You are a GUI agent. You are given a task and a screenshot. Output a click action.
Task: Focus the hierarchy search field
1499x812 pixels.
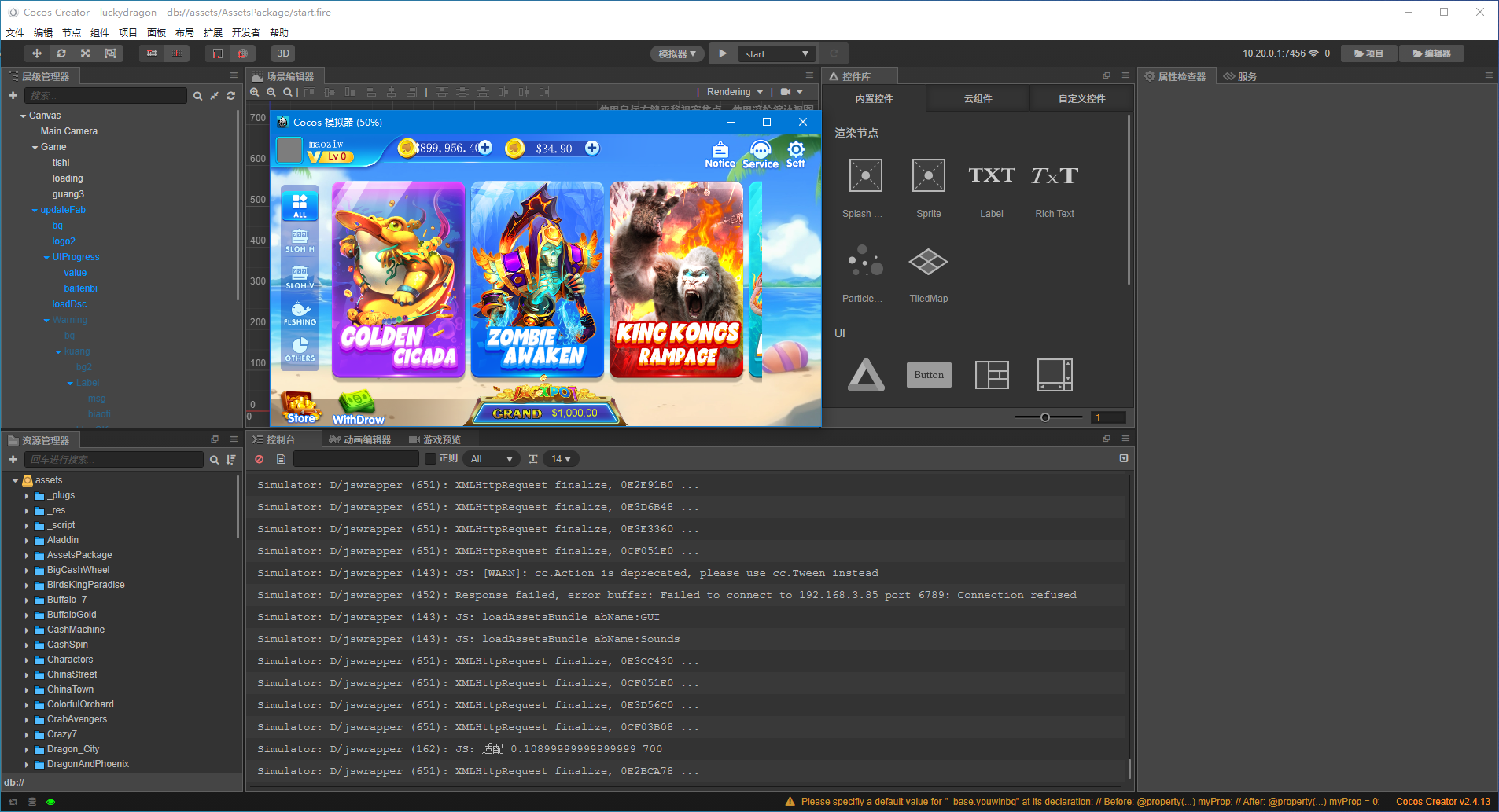[105, 95]
